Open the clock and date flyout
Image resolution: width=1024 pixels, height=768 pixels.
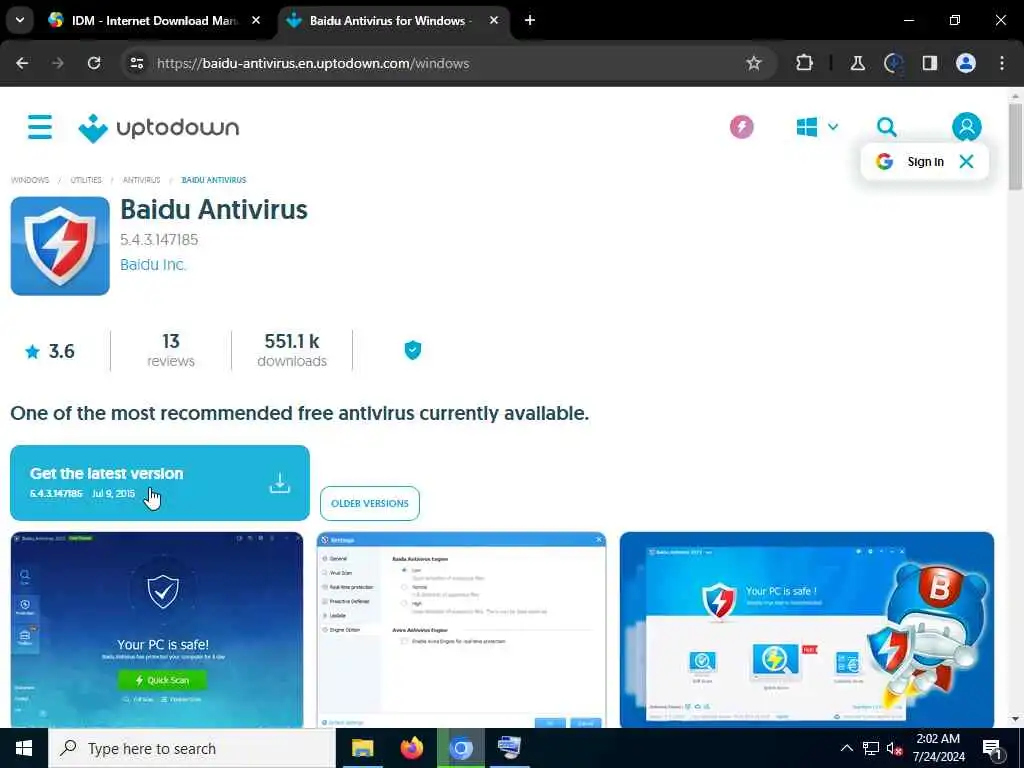tap(938, 748)
